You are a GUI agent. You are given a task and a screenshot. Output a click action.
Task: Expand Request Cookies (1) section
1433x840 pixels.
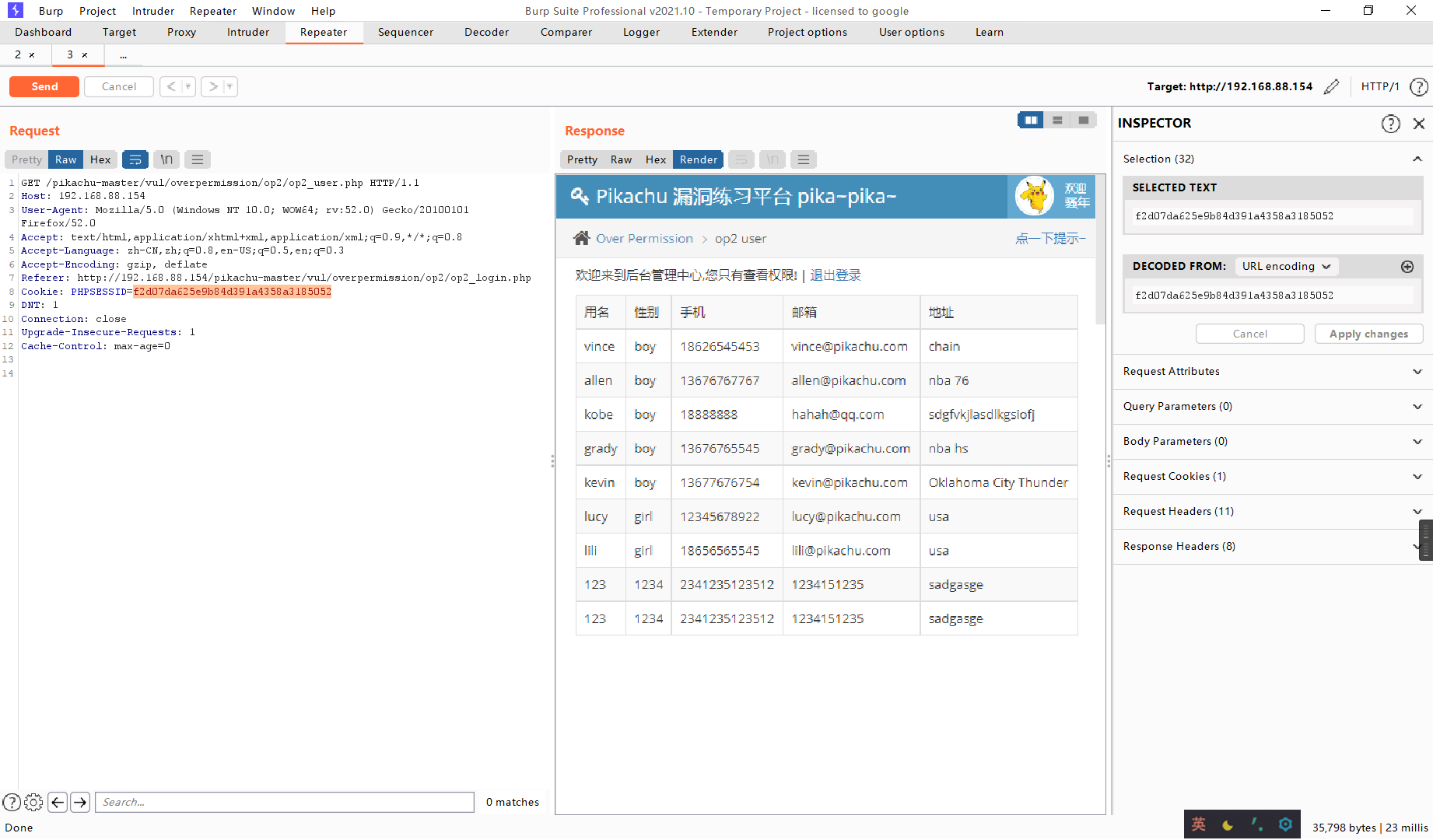[1273, 476]
